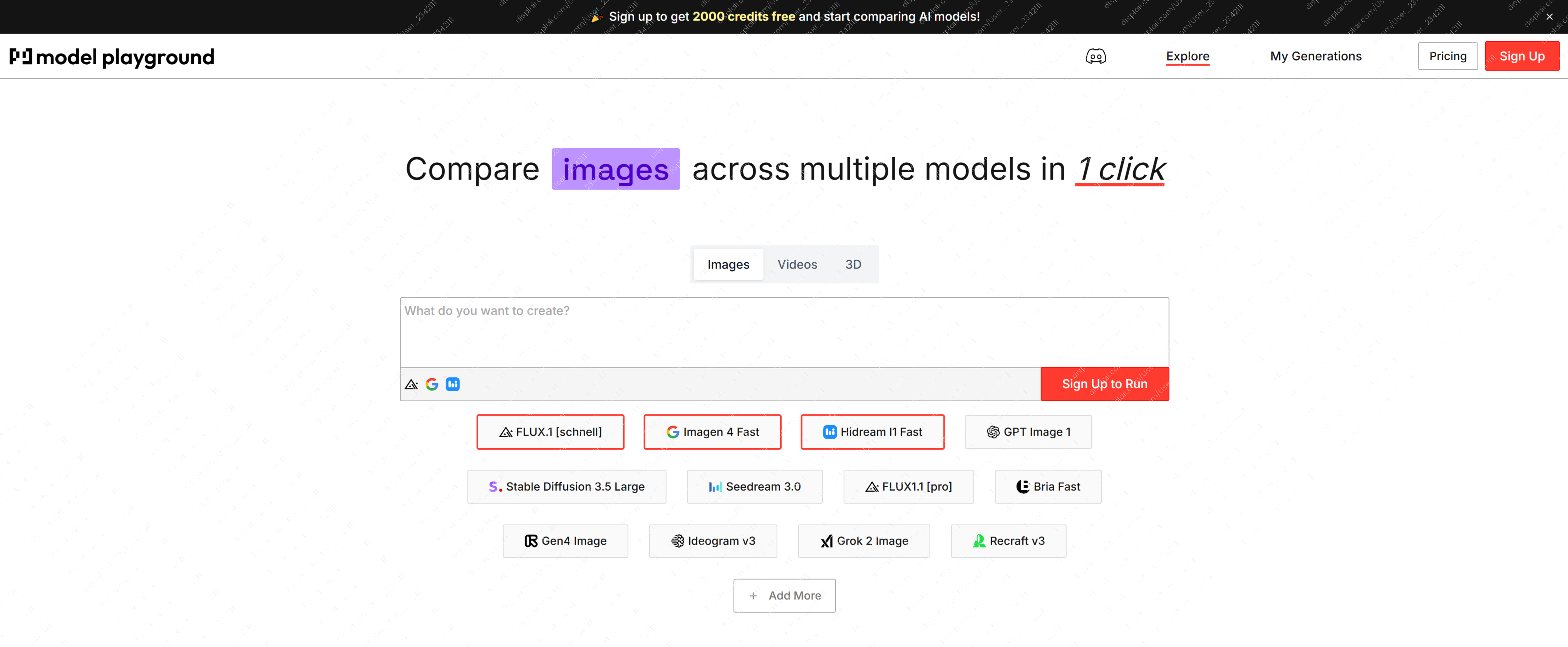Viewport: 1568px width, 647px height.
Task: Select the FLUX1.1 [pro] model
Action: pos(908,486)
